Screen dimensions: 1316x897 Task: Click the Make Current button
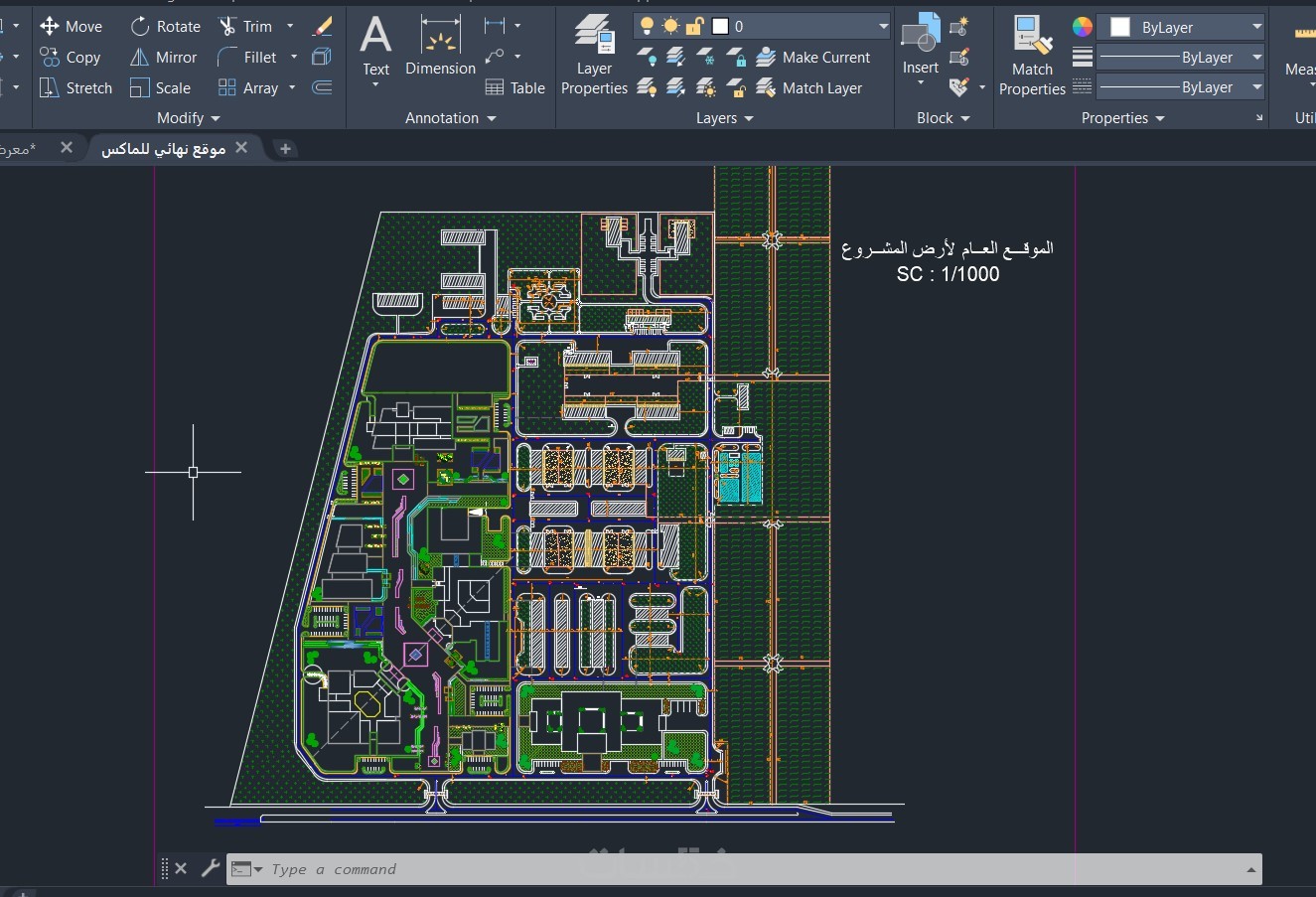pos(813,58)
